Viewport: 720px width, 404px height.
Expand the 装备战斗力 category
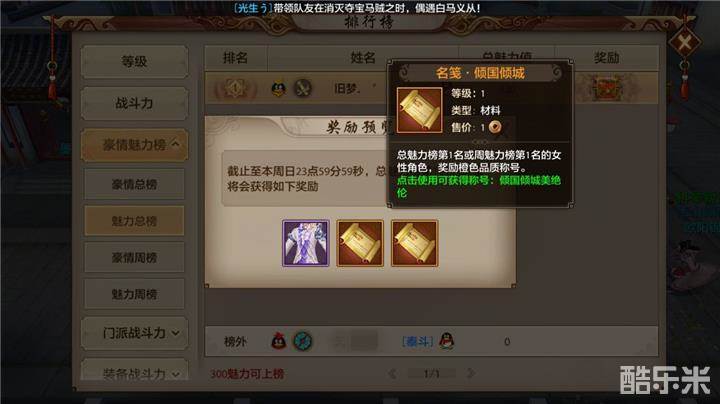pos(135,370)
